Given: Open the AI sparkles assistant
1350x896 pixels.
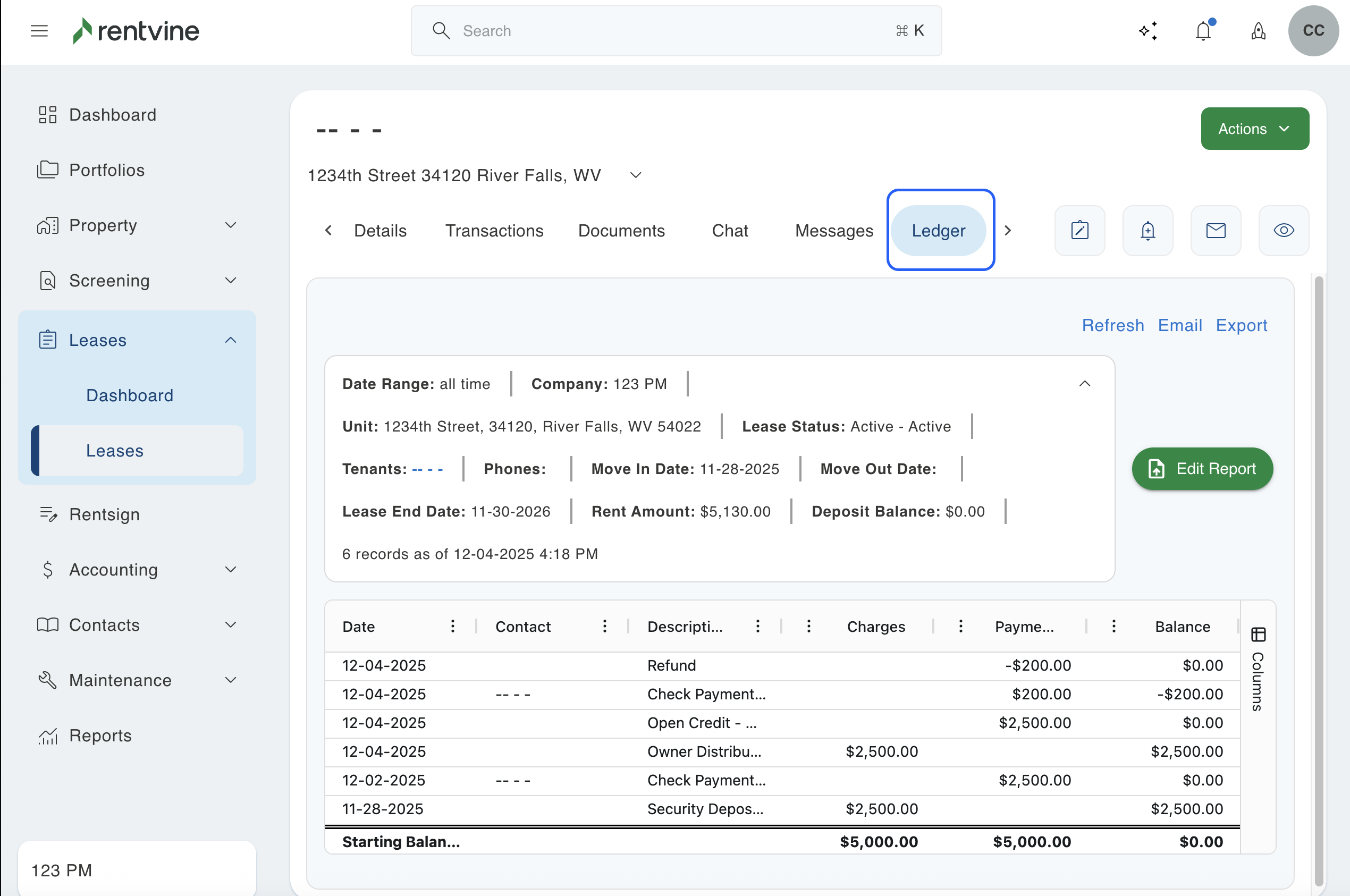Looking at the screenshot, I should (x=1148, y=31).
